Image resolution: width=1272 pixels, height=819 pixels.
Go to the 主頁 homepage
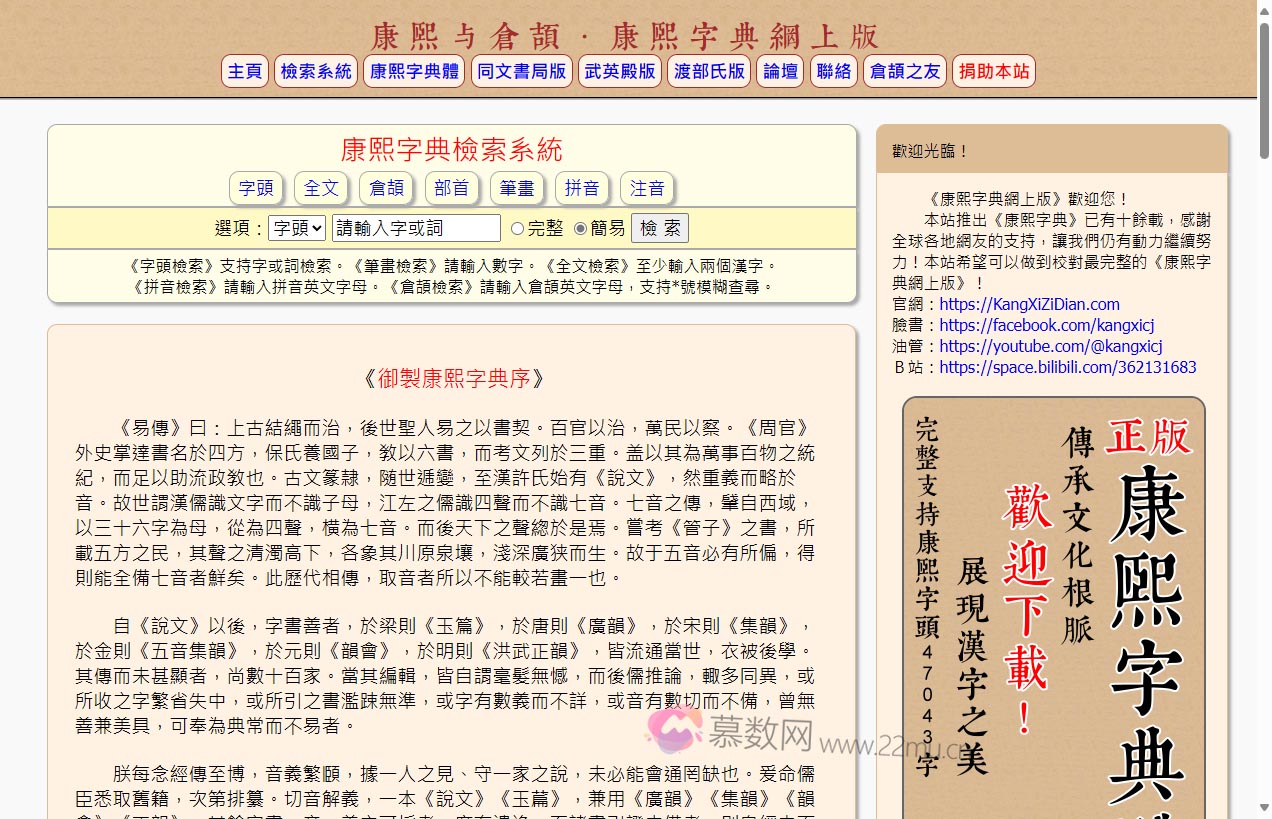pos(244,71)
